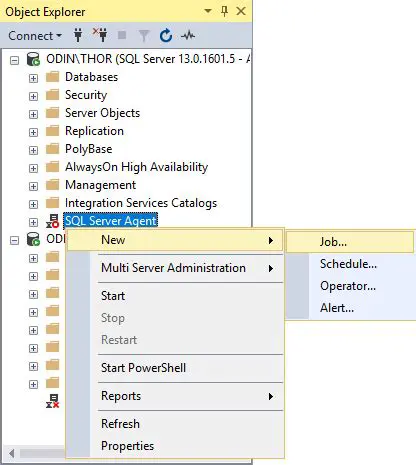Choose Job... from the New submenu

tap(350, 242)
